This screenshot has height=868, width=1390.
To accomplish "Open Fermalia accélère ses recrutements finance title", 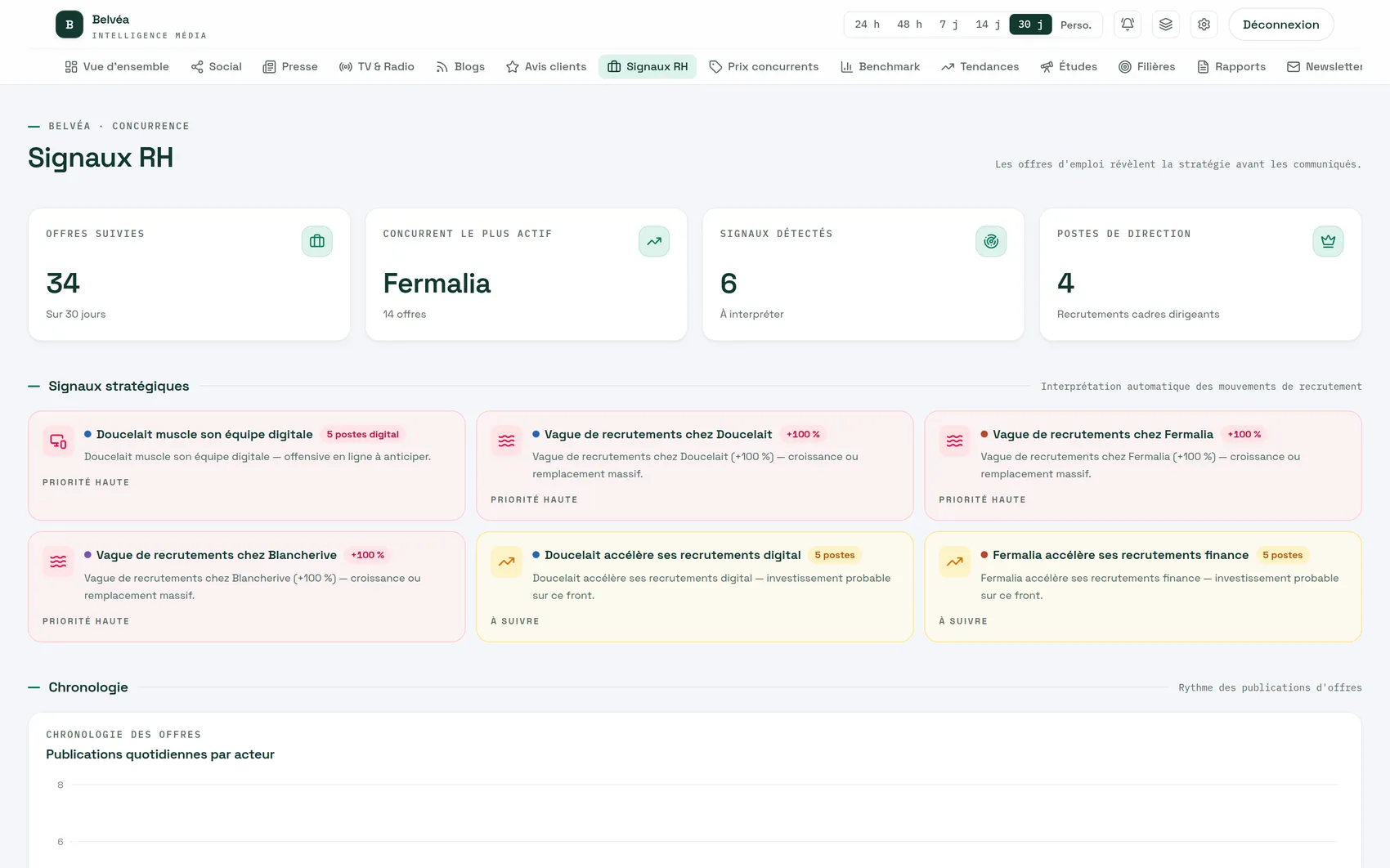I will pos(1121,556).
